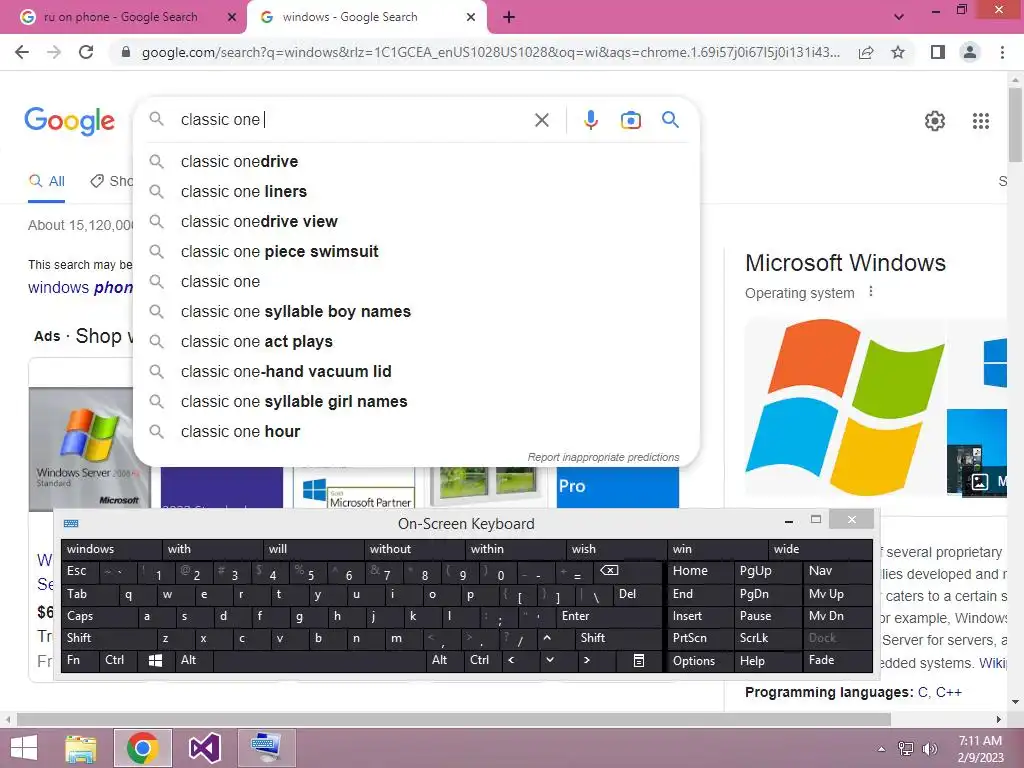Start voice search with the microphone icon

[590, 120]
